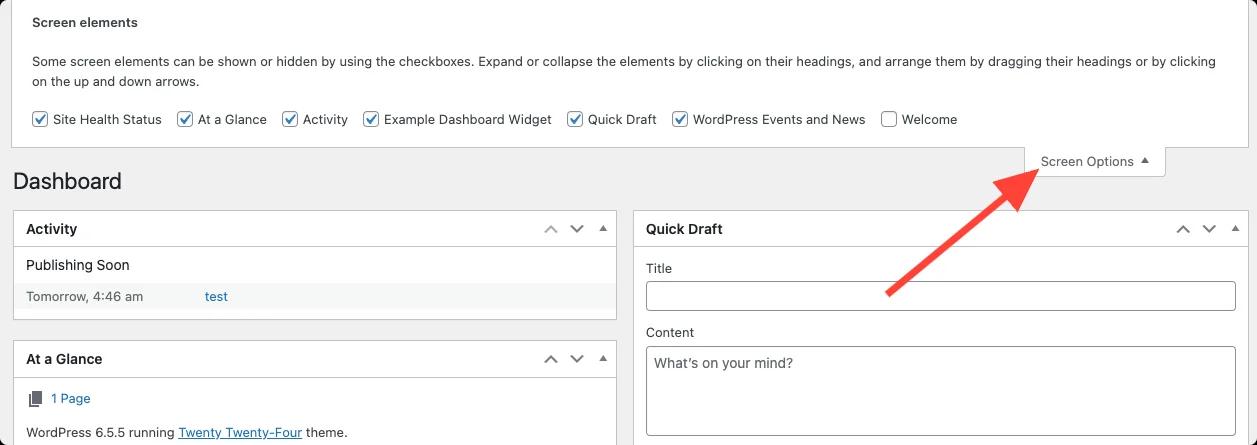Move the Activity widget down

point(577,229)
